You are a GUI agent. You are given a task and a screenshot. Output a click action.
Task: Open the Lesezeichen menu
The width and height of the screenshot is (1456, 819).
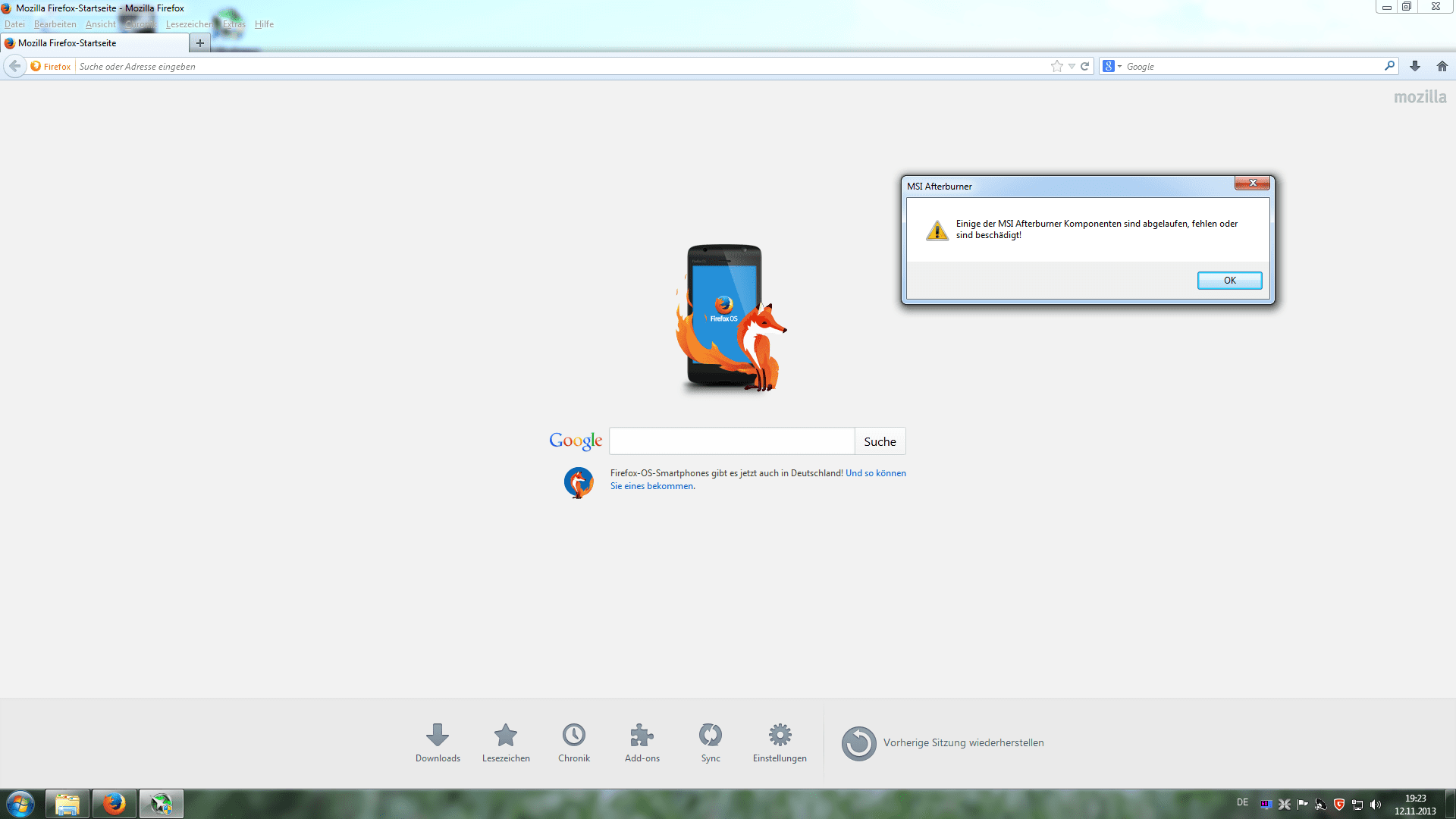point(189,24)
